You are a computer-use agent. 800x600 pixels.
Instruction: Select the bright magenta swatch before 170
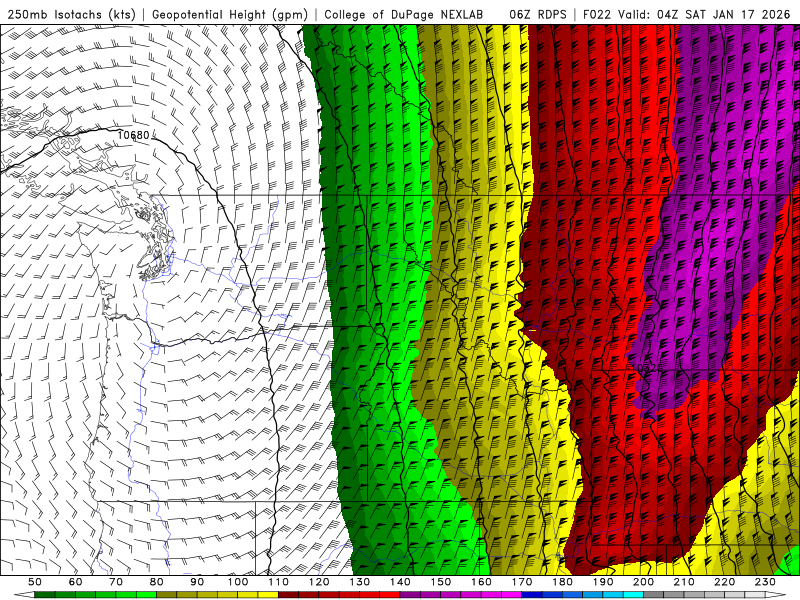click(512, 594)
